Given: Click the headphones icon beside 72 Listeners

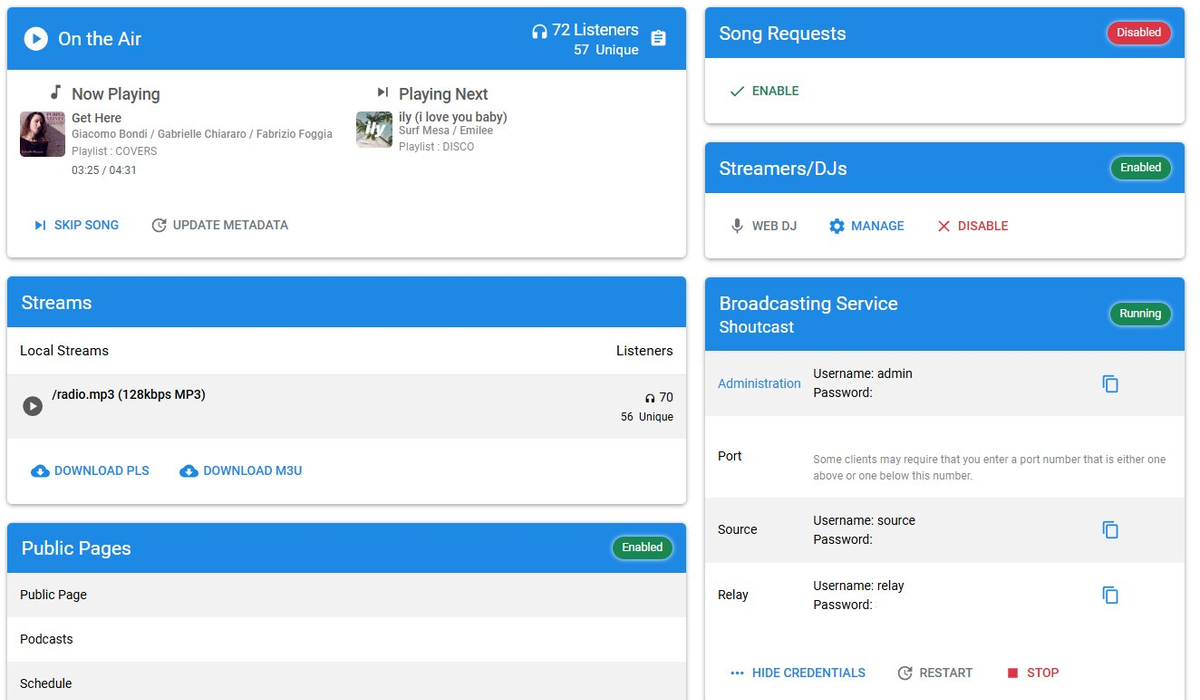Looking at the screenshot, I should (539, 31).
